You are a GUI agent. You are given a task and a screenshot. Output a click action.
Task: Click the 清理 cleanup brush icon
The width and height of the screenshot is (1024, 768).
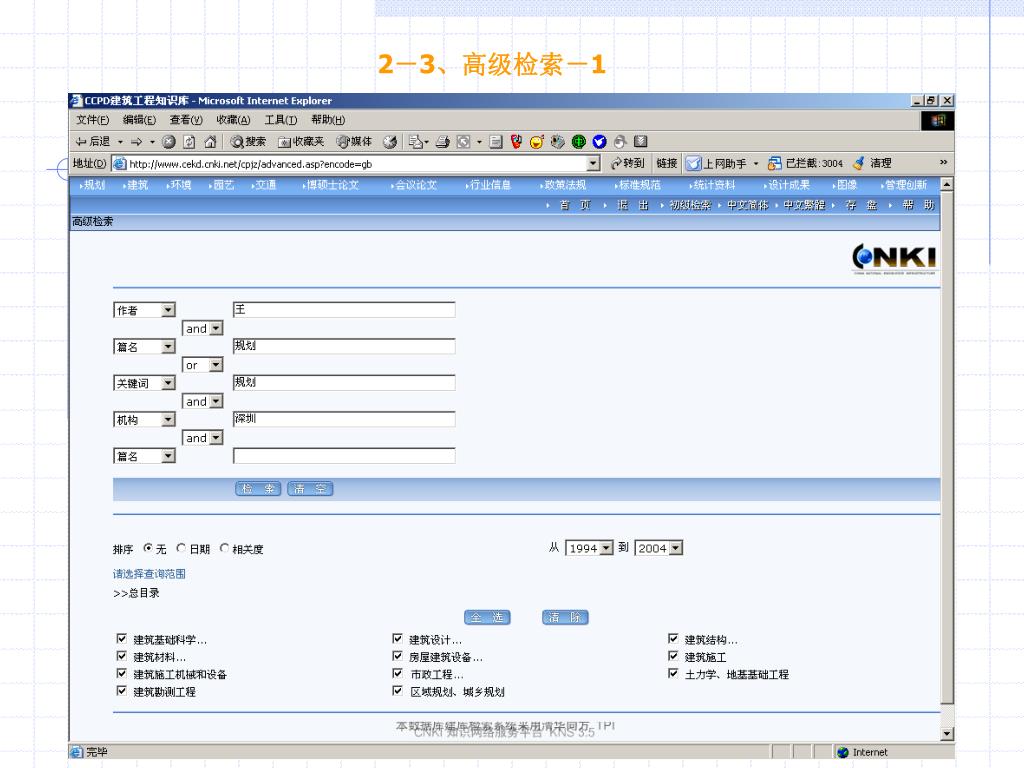(859, 163)
